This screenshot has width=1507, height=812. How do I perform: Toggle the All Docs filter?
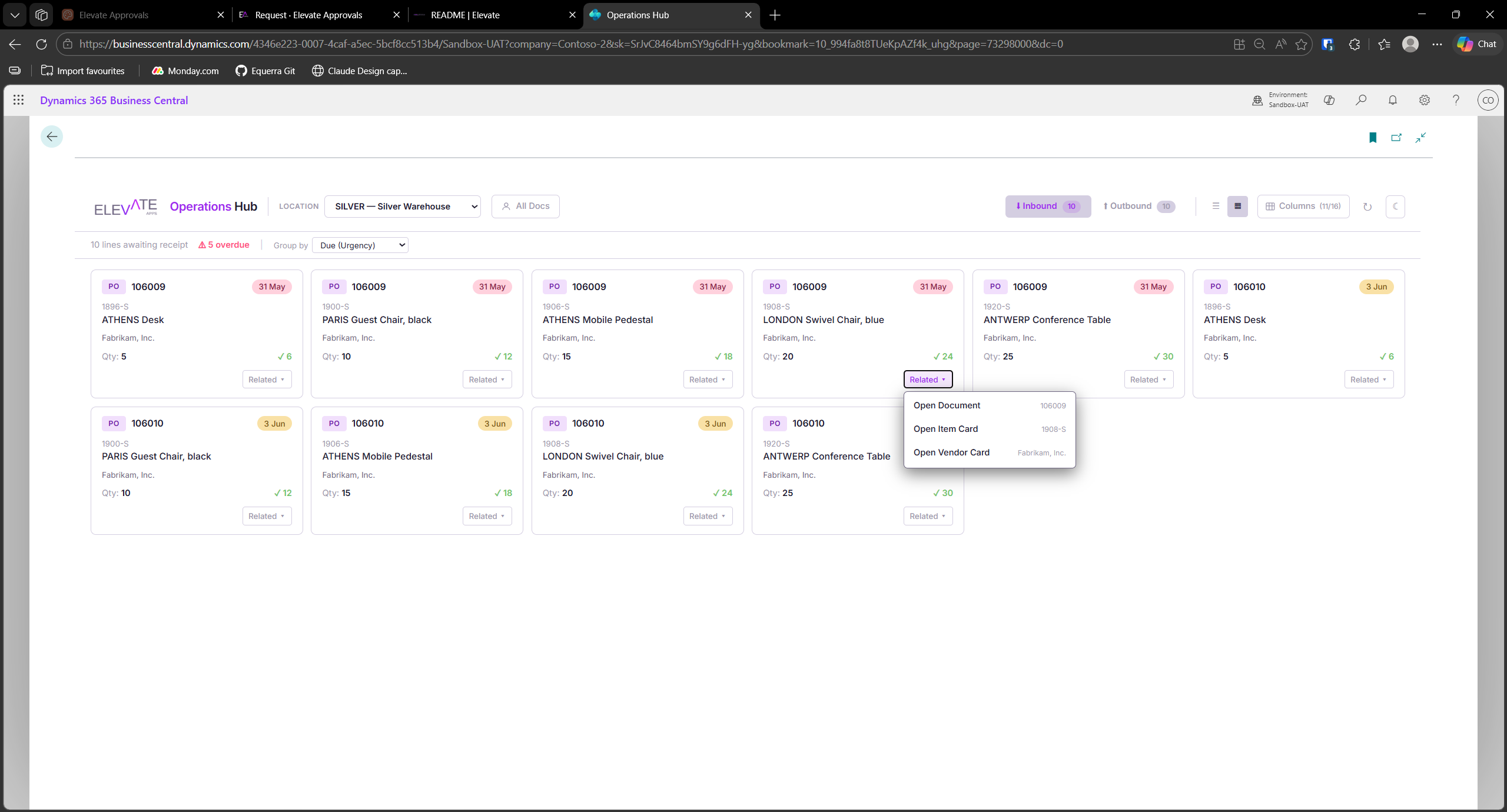pos(526,207)
